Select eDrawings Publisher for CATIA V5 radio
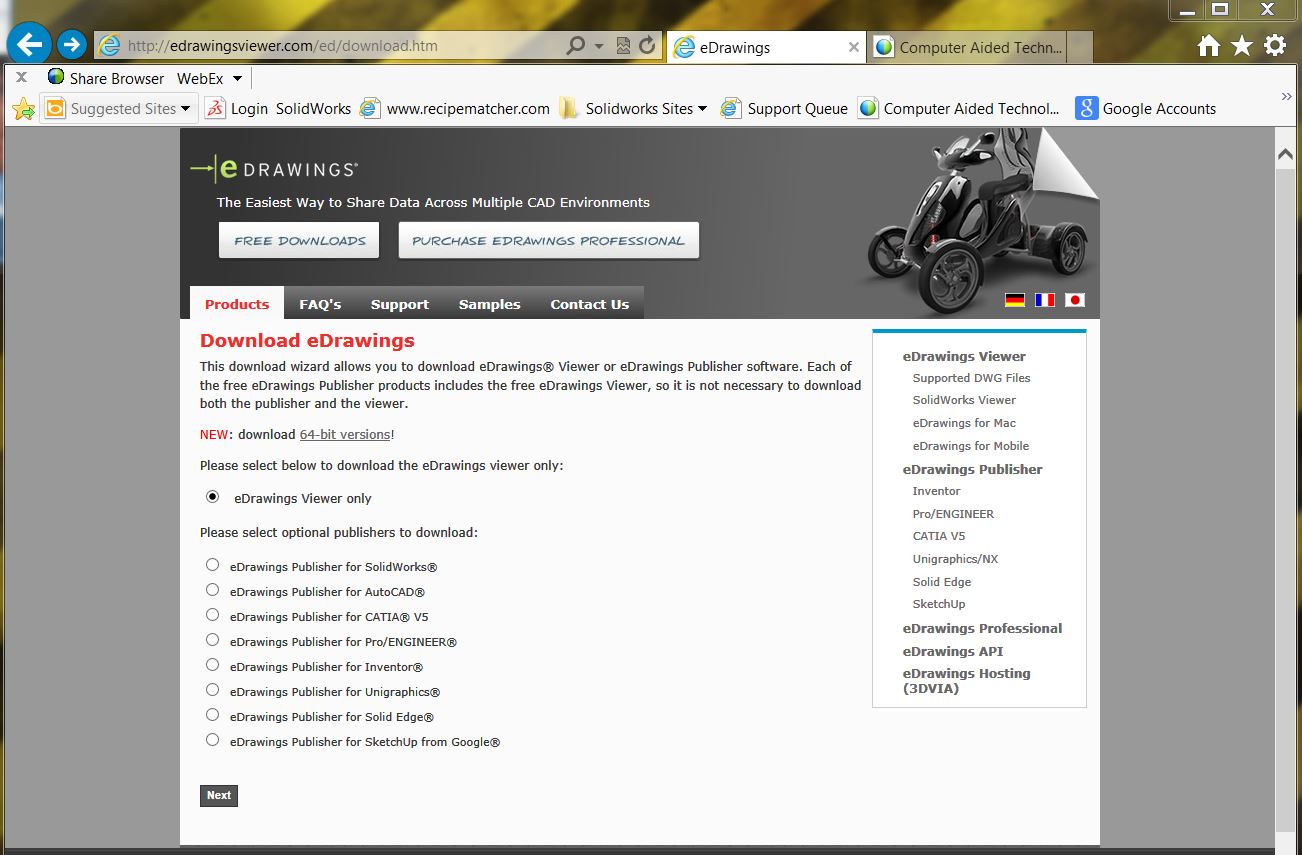1302x855 pixels. pyautogui.click(x=212, y=615)
